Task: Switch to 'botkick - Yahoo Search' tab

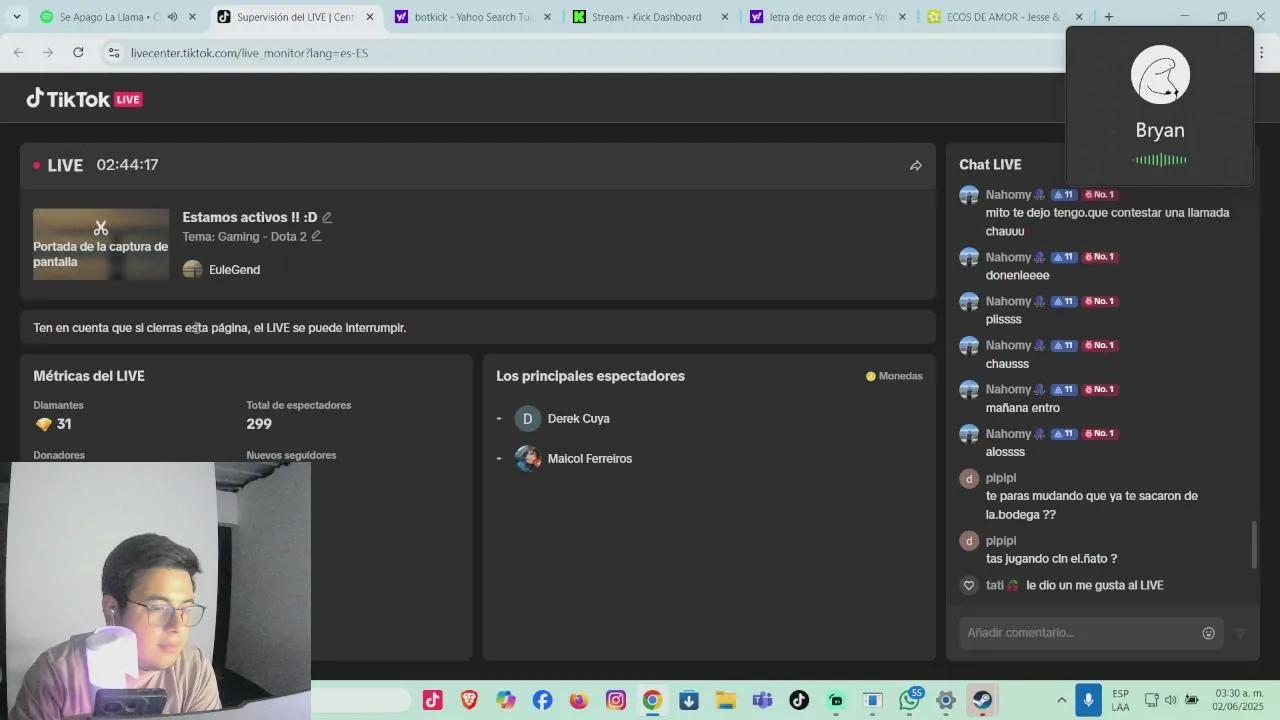Action: point(470,17)
